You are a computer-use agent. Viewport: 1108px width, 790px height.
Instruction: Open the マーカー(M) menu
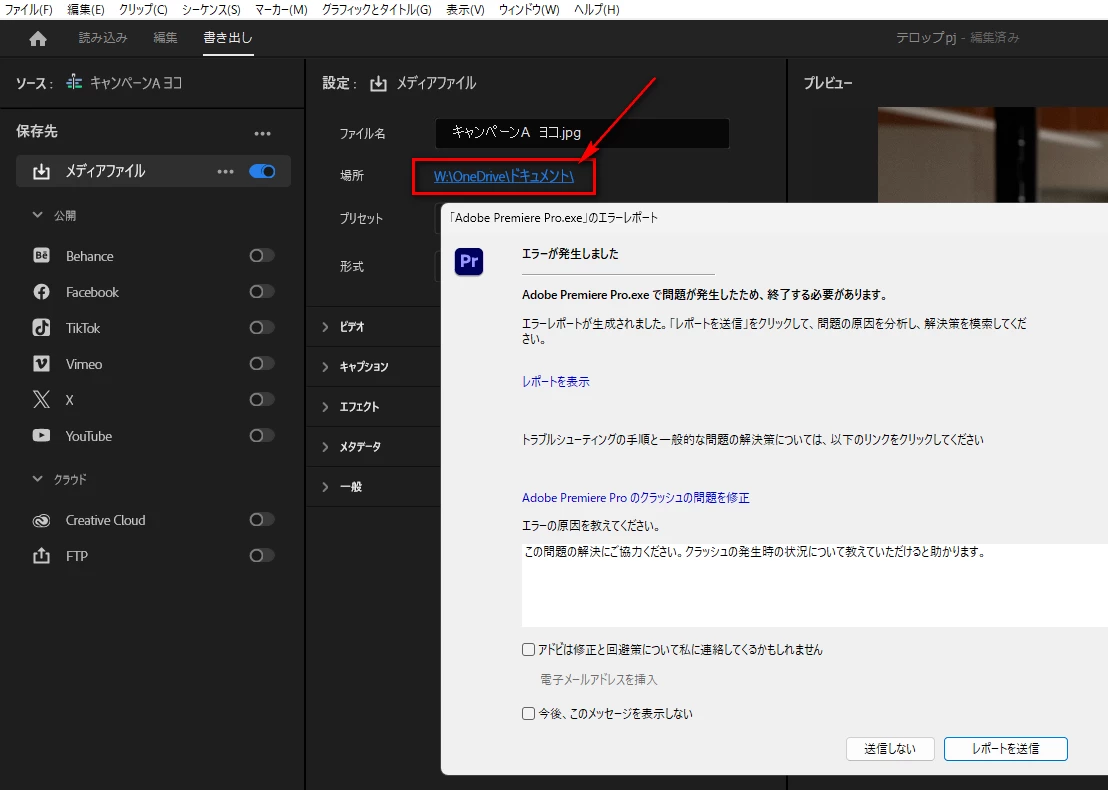[281, 10]
